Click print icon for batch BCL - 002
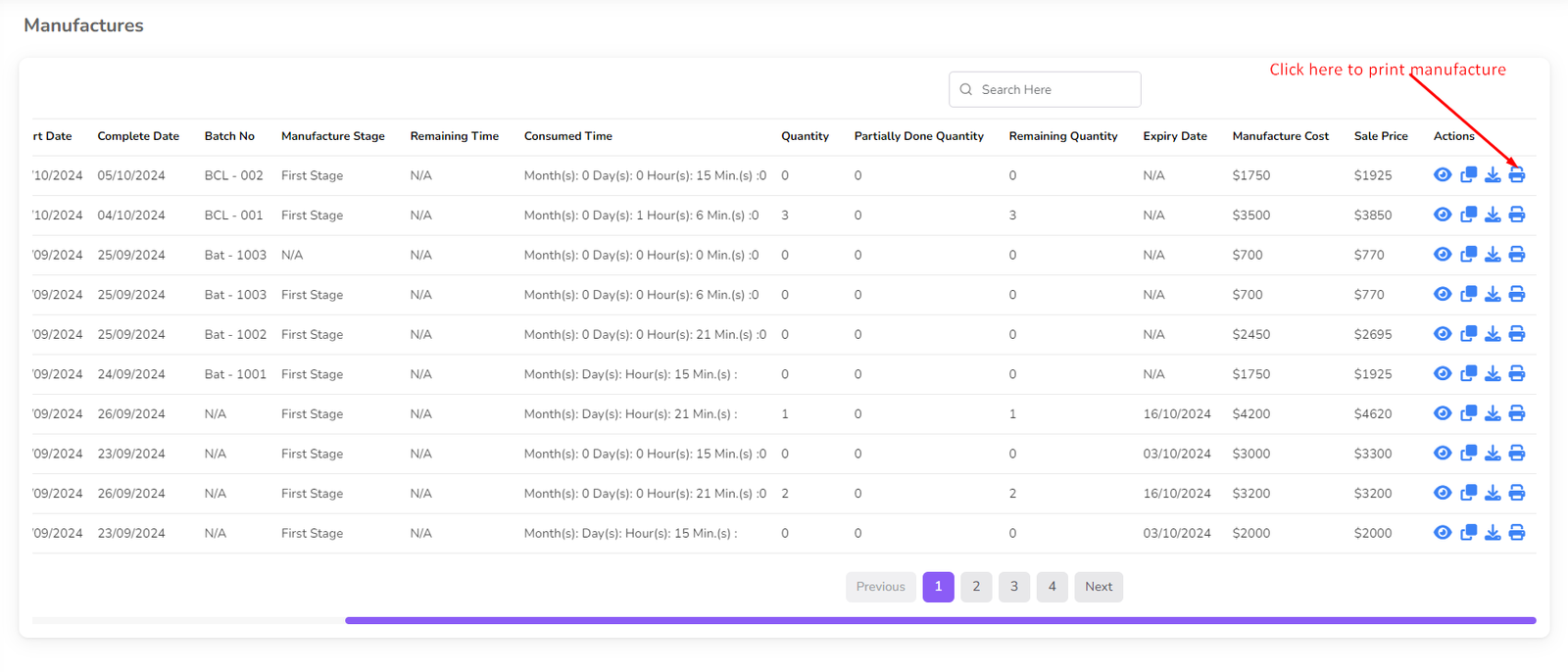The width and height of the screenshot is (1568, 672). 1516,175
